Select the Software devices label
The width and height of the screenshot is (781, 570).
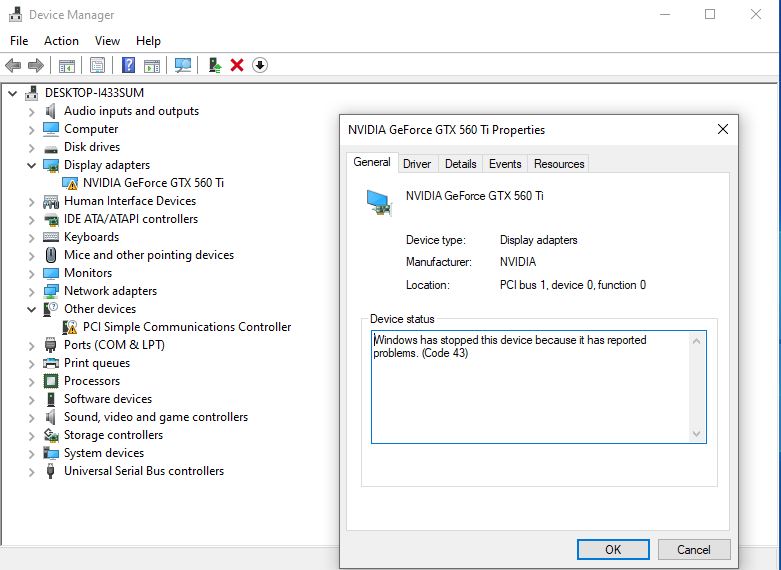108,399
